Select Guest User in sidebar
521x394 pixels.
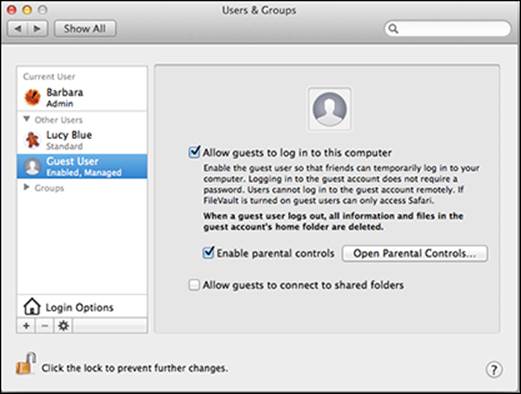[x=82, y=166]
